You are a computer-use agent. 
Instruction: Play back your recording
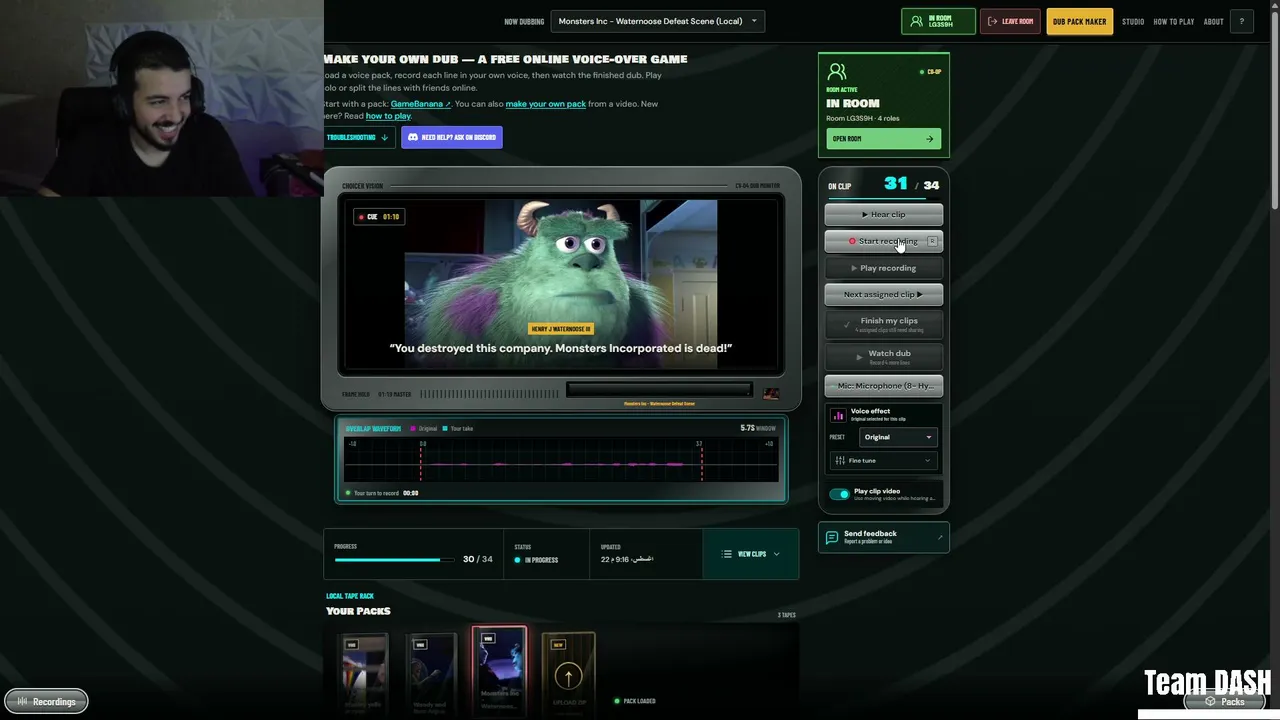click(x=884, y=268)
